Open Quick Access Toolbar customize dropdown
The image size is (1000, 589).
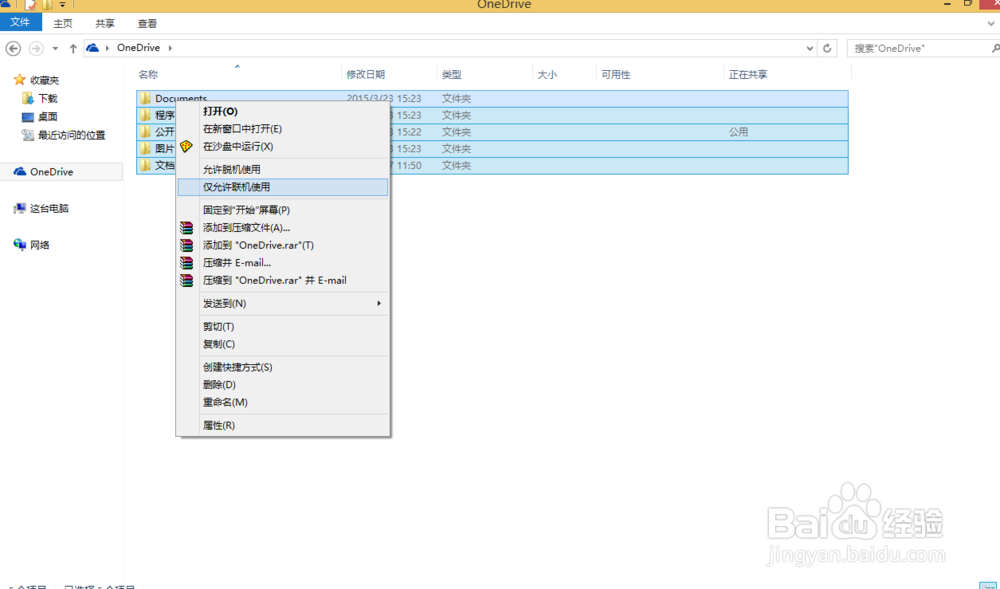pyautogui.click(x=62, y=4)
